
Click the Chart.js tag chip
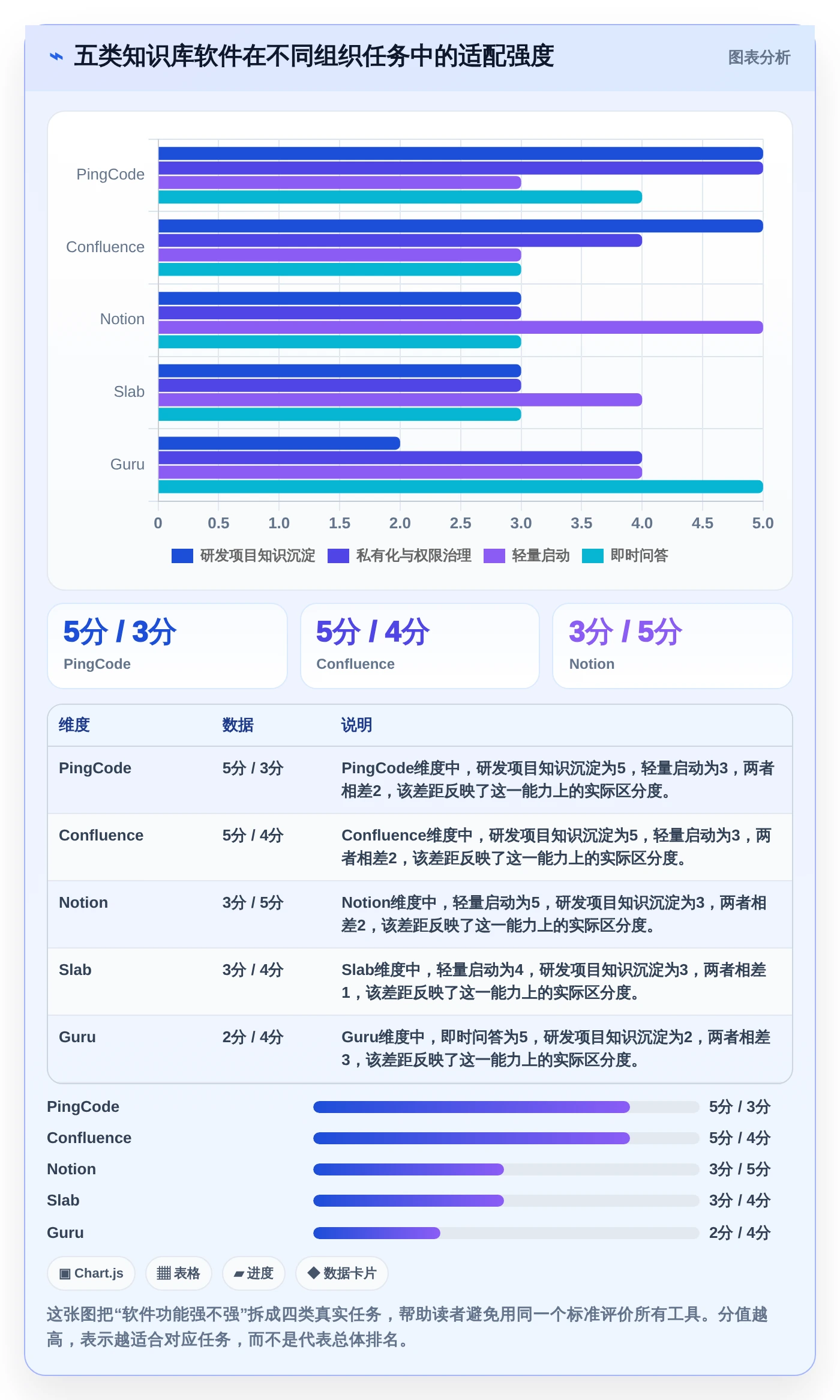click(91, 1273)
